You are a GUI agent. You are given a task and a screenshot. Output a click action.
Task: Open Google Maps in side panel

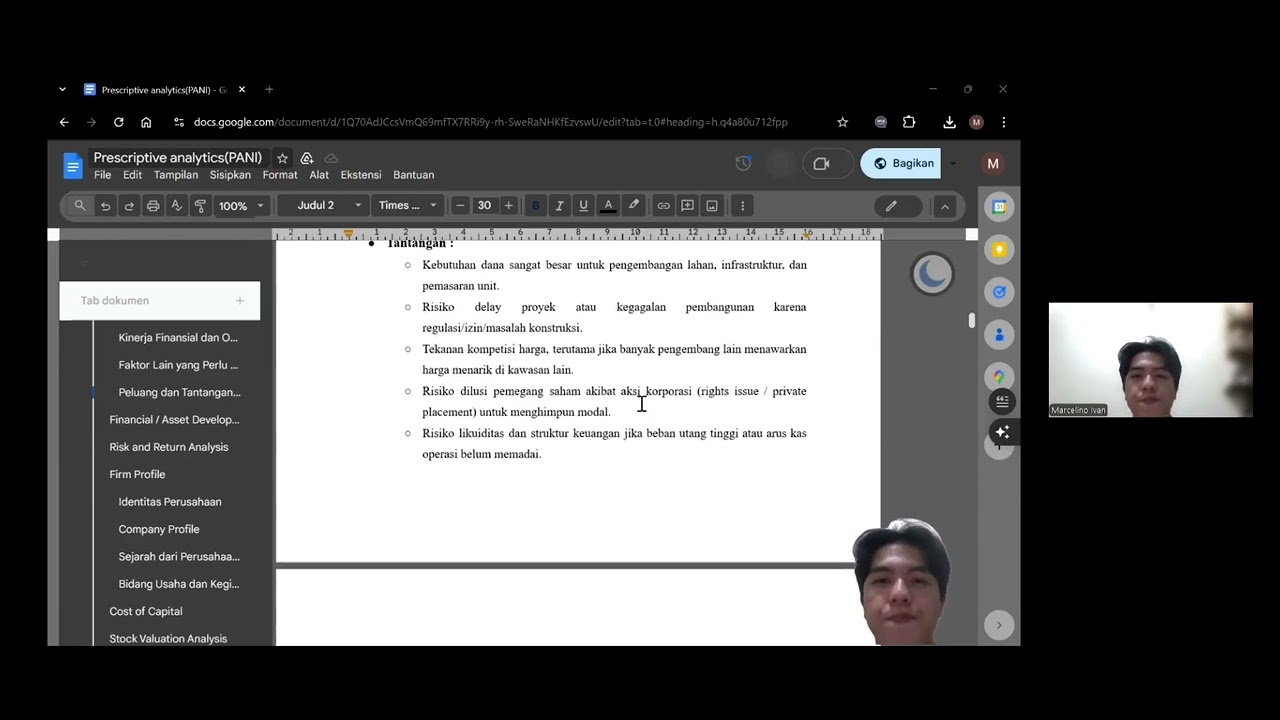[x=999, y=377]
